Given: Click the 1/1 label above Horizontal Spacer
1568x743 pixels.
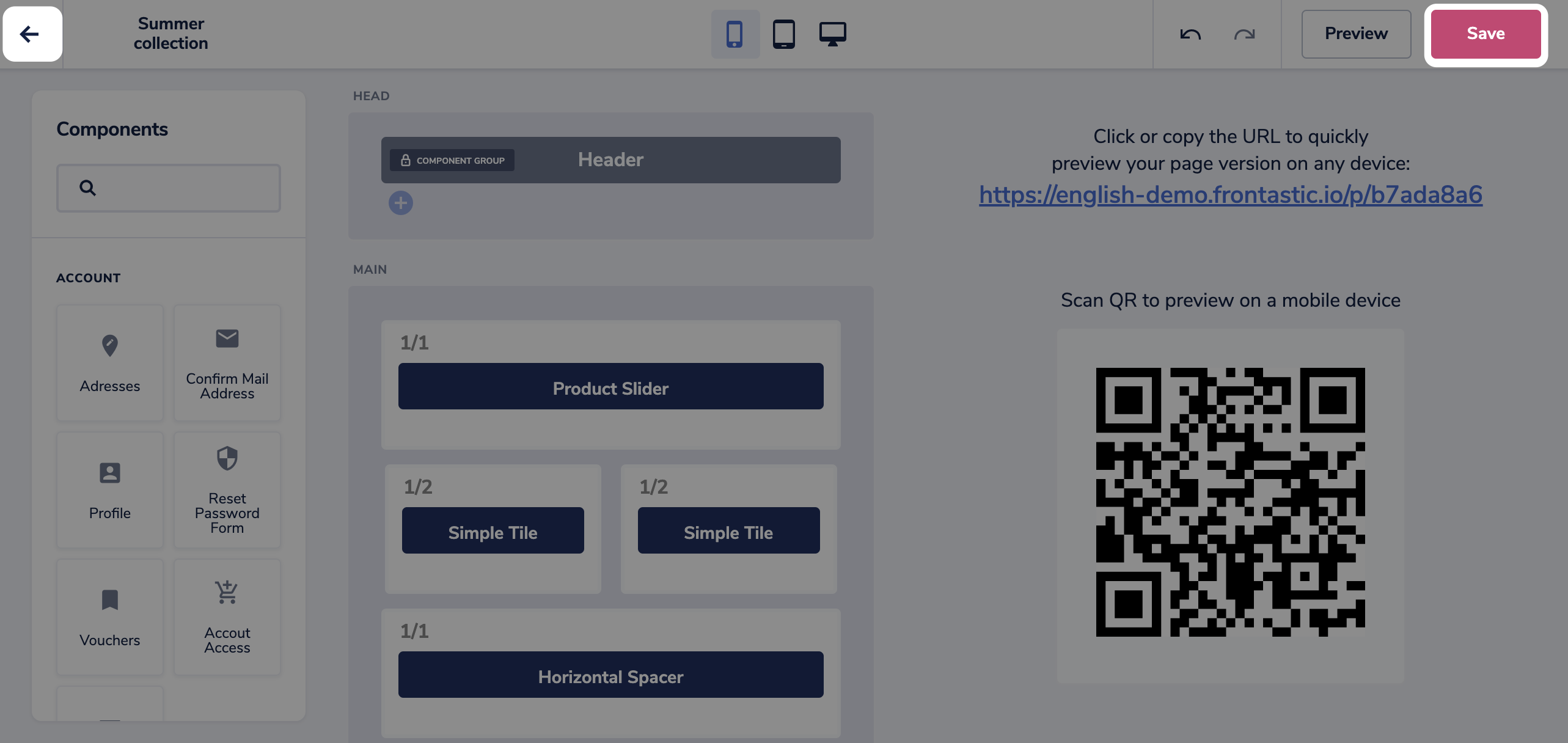Looking at the screenshot, I should pos(414,631).
